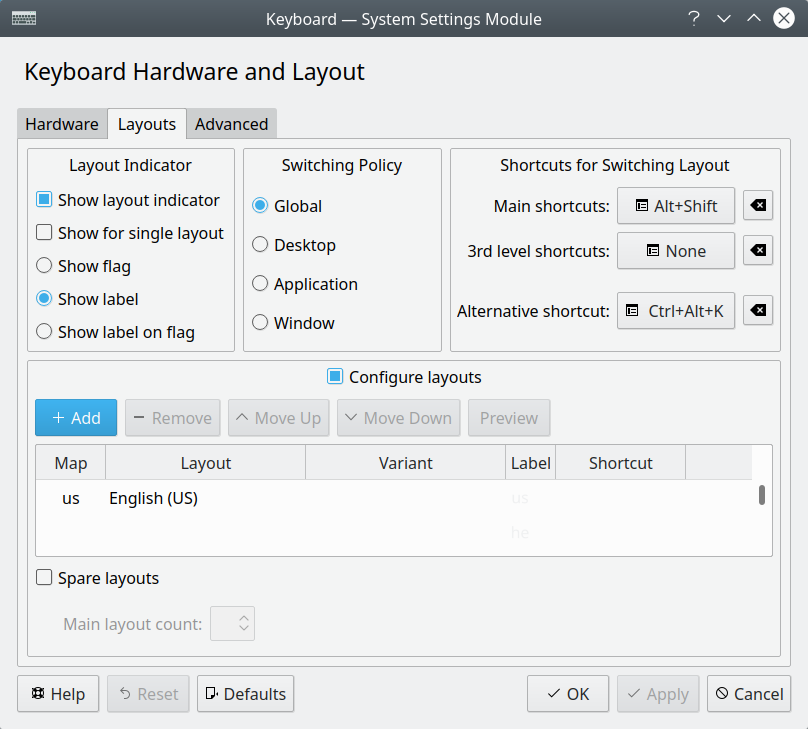Choose Show flag instead of Show label
Viewport: 808px width, 729px height.
[43, 265]
